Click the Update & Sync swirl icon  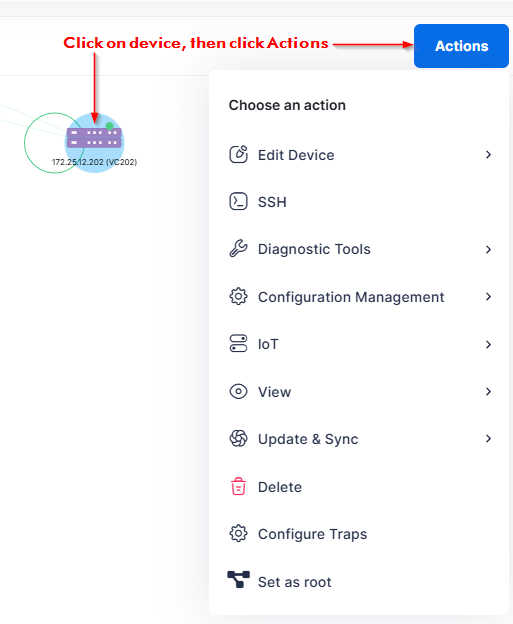pyautogui.click(x=238, y=439)
